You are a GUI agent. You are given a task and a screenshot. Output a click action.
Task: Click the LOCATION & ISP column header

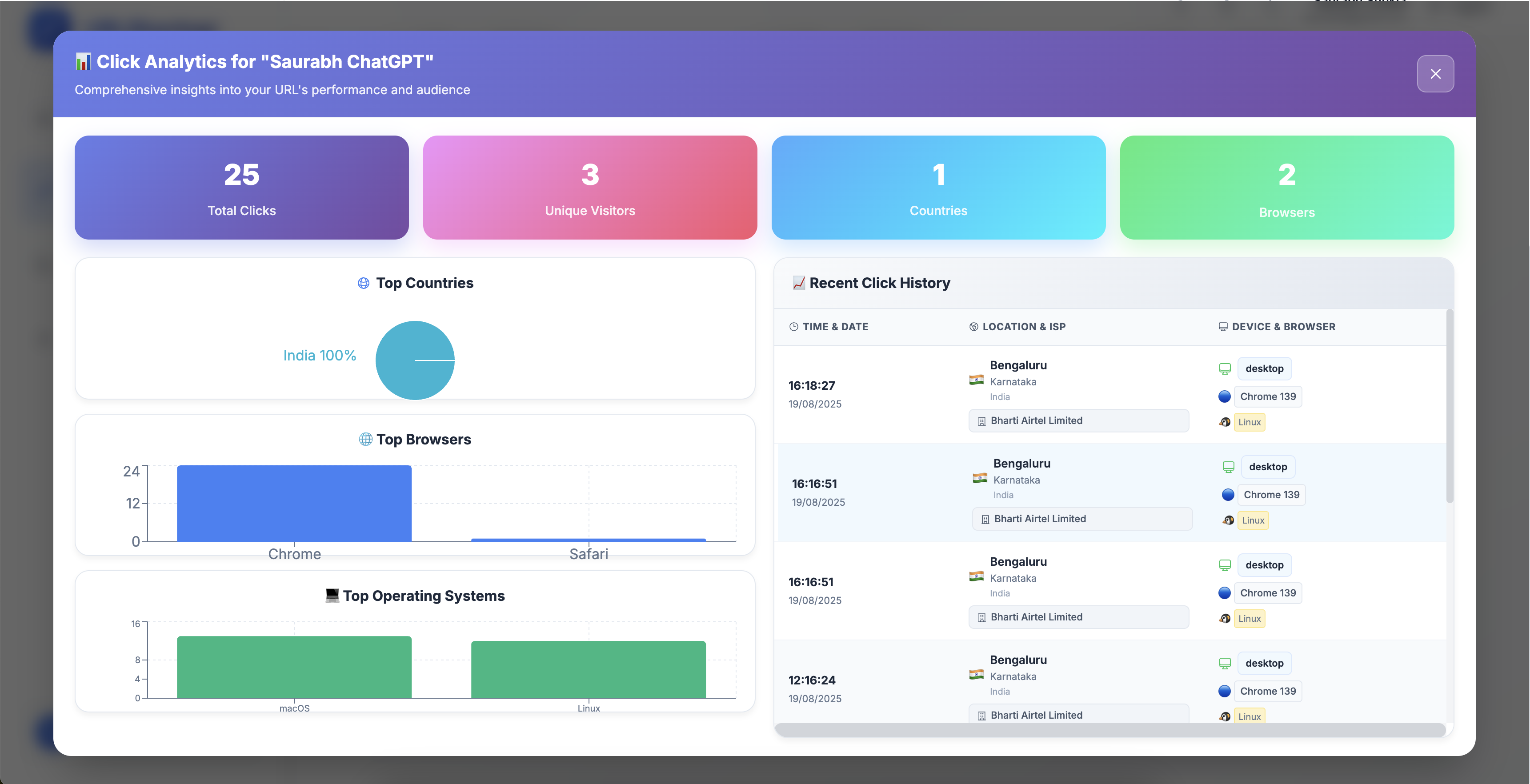[x=1017, y=327]
